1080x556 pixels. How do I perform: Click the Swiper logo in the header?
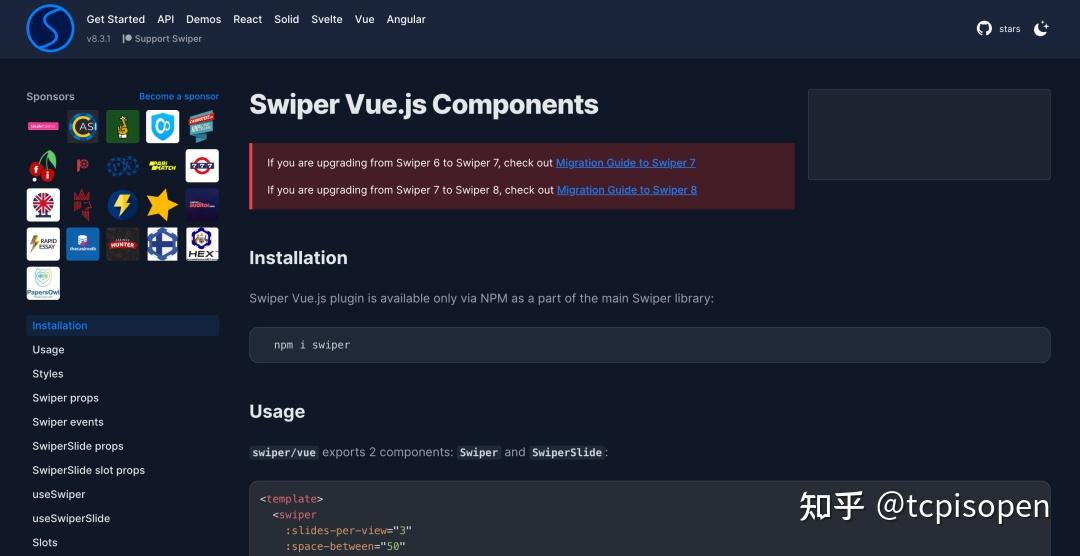50,28
